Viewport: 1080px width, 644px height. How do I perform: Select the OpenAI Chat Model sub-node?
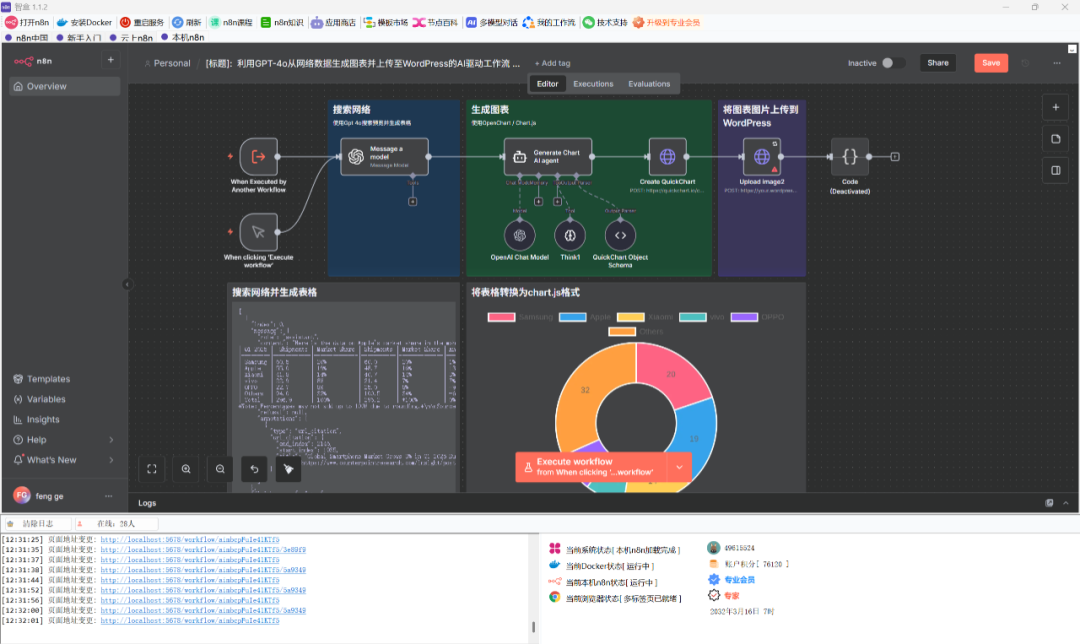click(519, 236)
